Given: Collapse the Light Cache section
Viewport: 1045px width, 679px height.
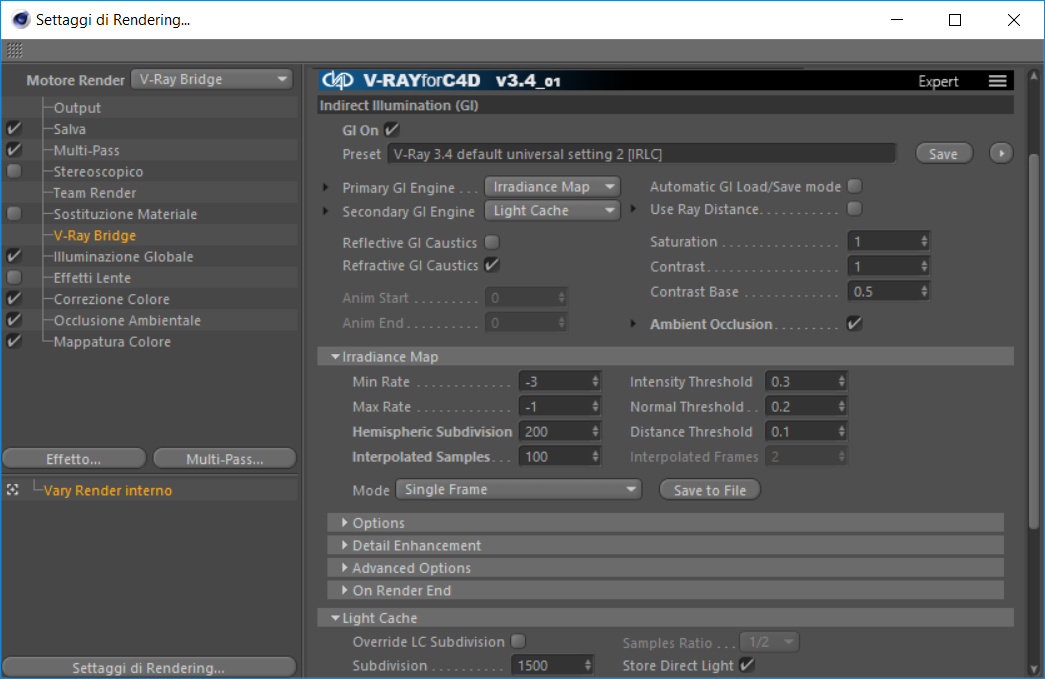Looking at the screenshot, I should coord(335,618).
